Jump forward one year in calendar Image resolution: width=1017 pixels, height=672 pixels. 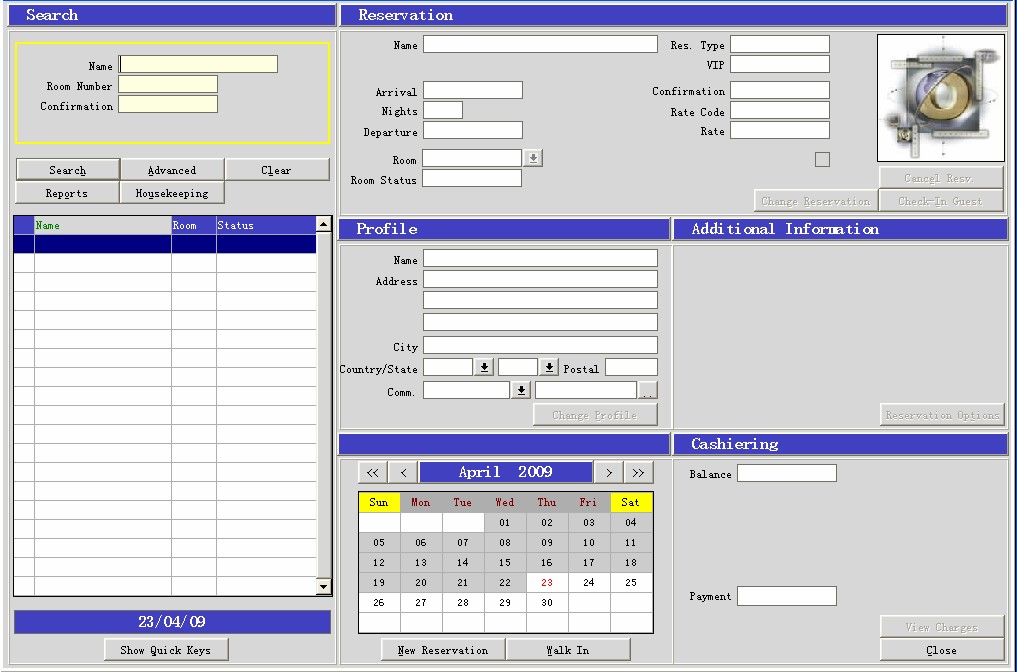(638, 473)
